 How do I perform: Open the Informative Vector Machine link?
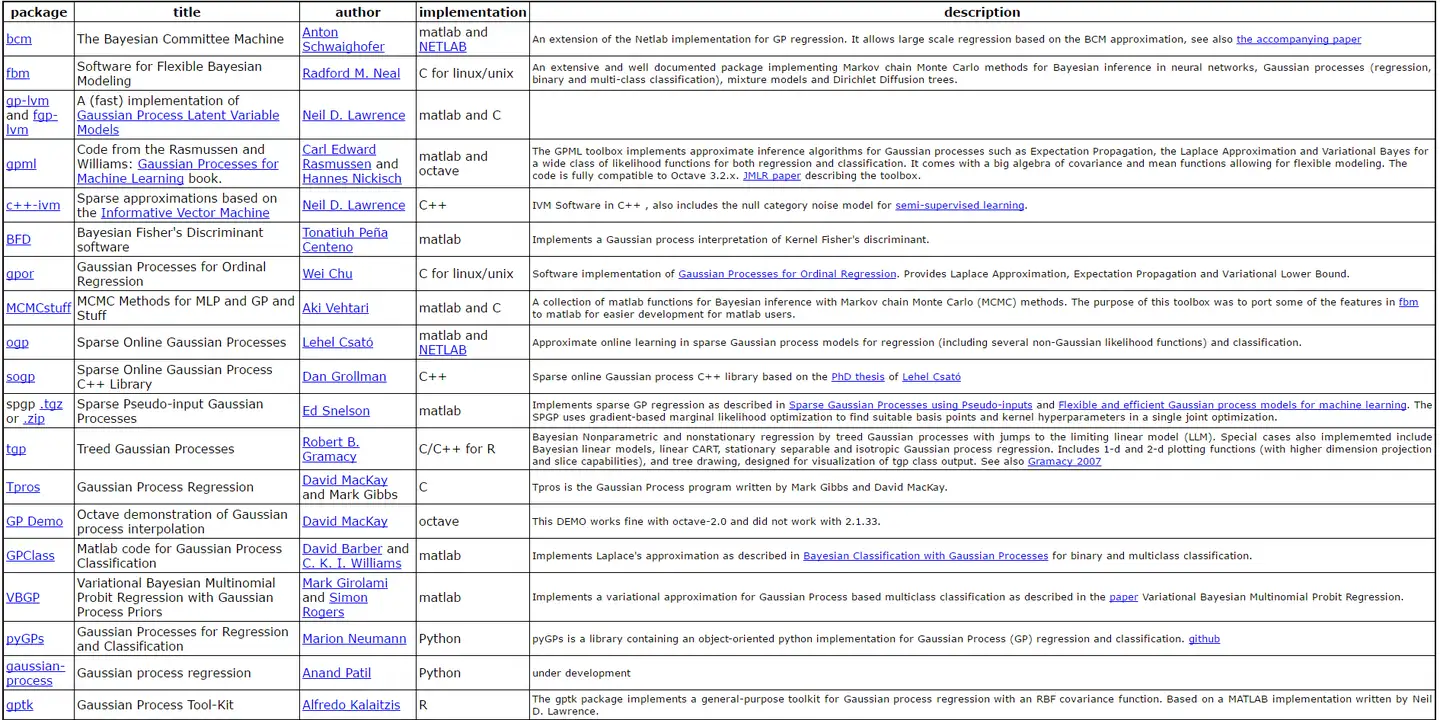coord(185,212)
